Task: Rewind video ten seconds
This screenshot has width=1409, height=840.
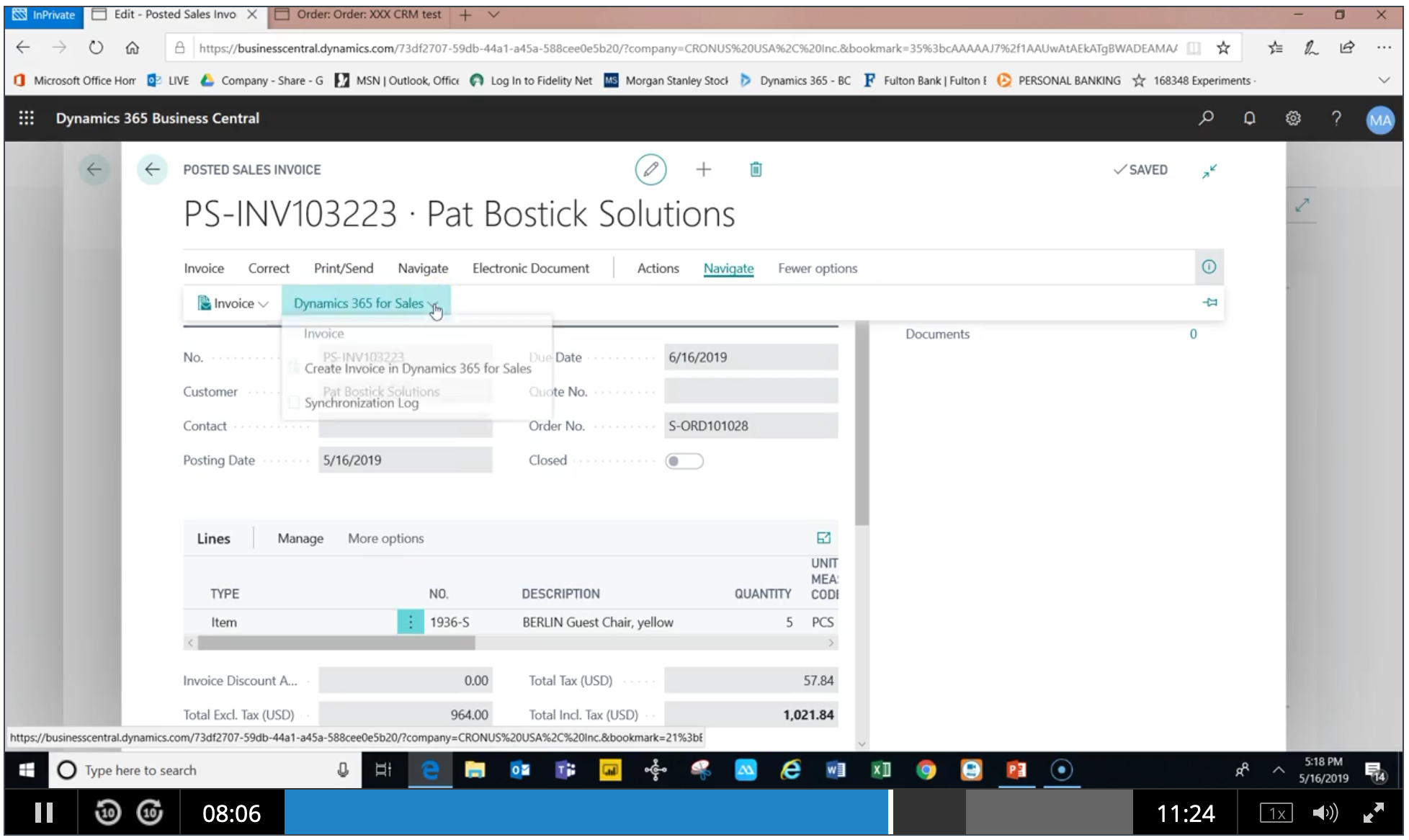Action: (107, 813)
